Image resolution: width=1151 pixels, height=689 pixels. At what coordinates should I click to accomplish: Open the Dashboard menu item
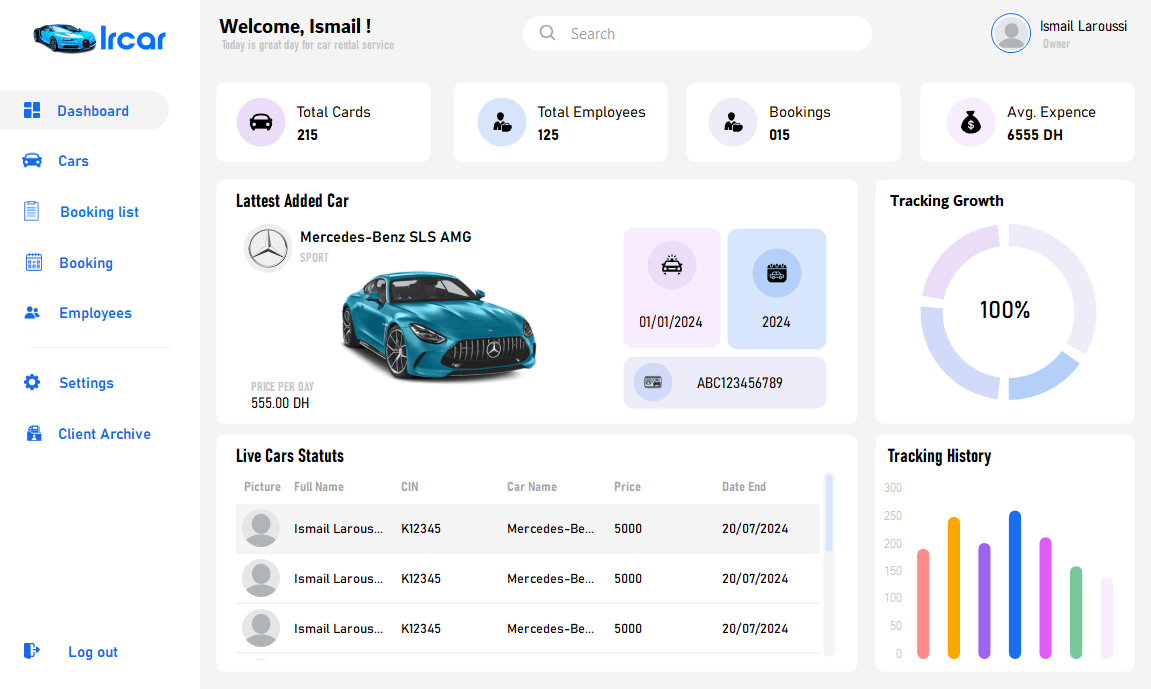pyautogui.click(x=84, y=111)
